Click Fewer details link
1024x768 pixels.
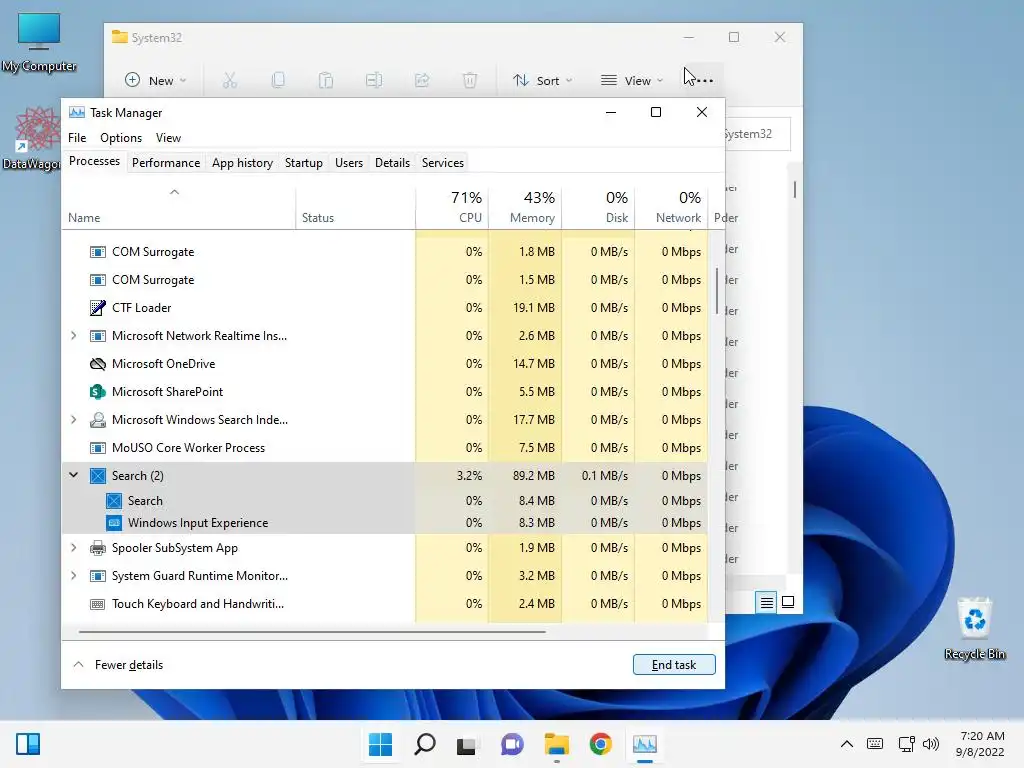coord(129,665)
